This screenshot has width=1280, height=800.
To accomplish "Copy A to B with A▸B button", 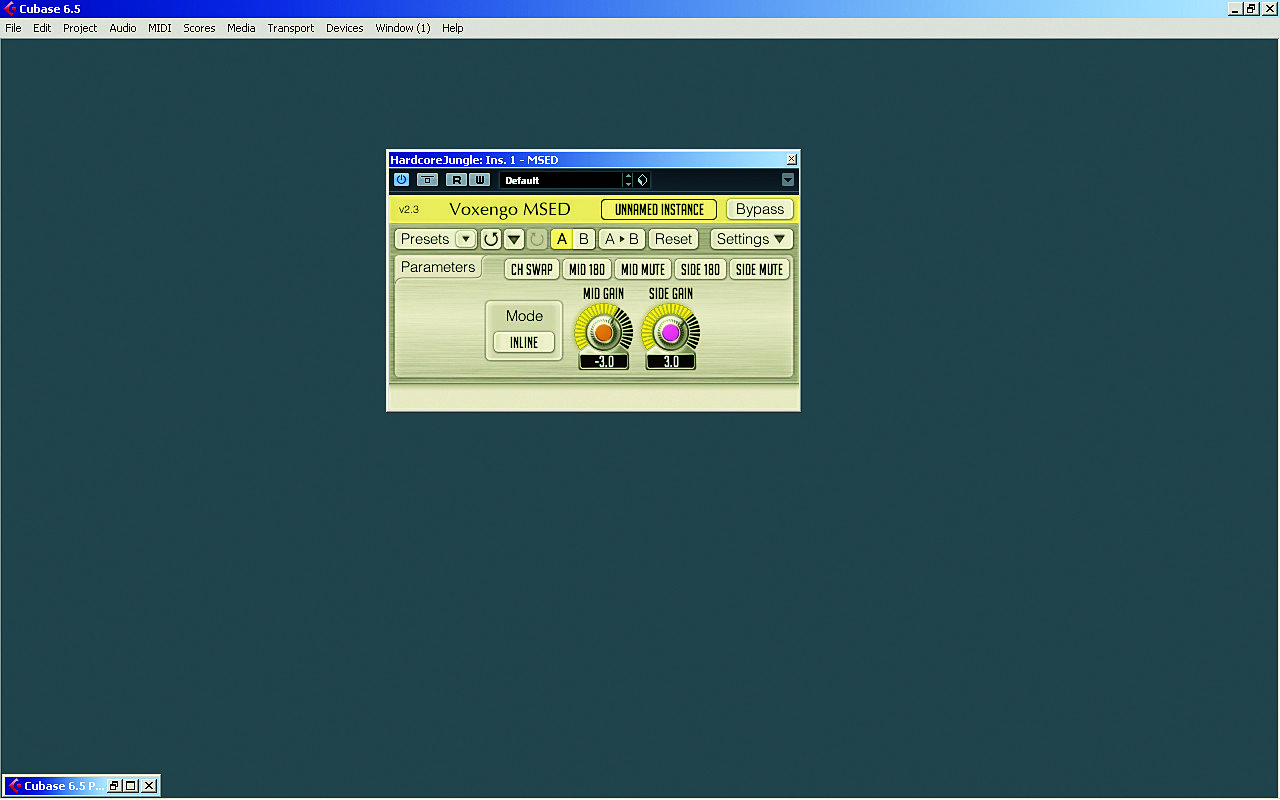I will 622,239.
